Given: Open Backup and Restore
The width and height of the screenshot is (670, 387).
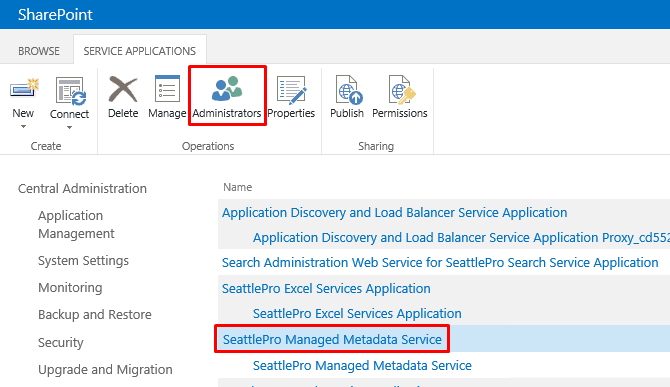Looking at the screenshot, I should point(95,314).
